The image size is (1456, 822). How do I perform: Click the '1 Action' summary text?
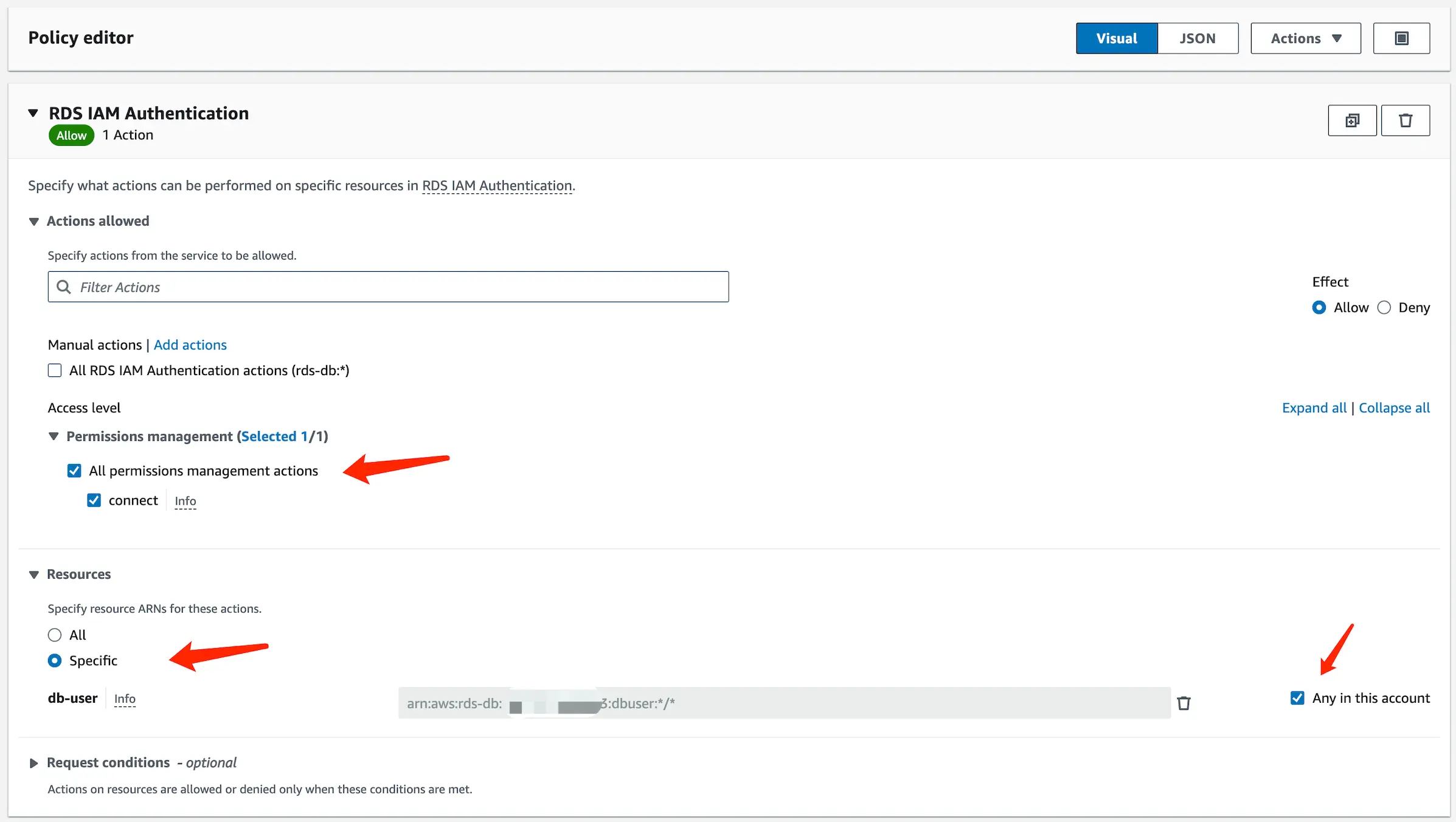128,135
